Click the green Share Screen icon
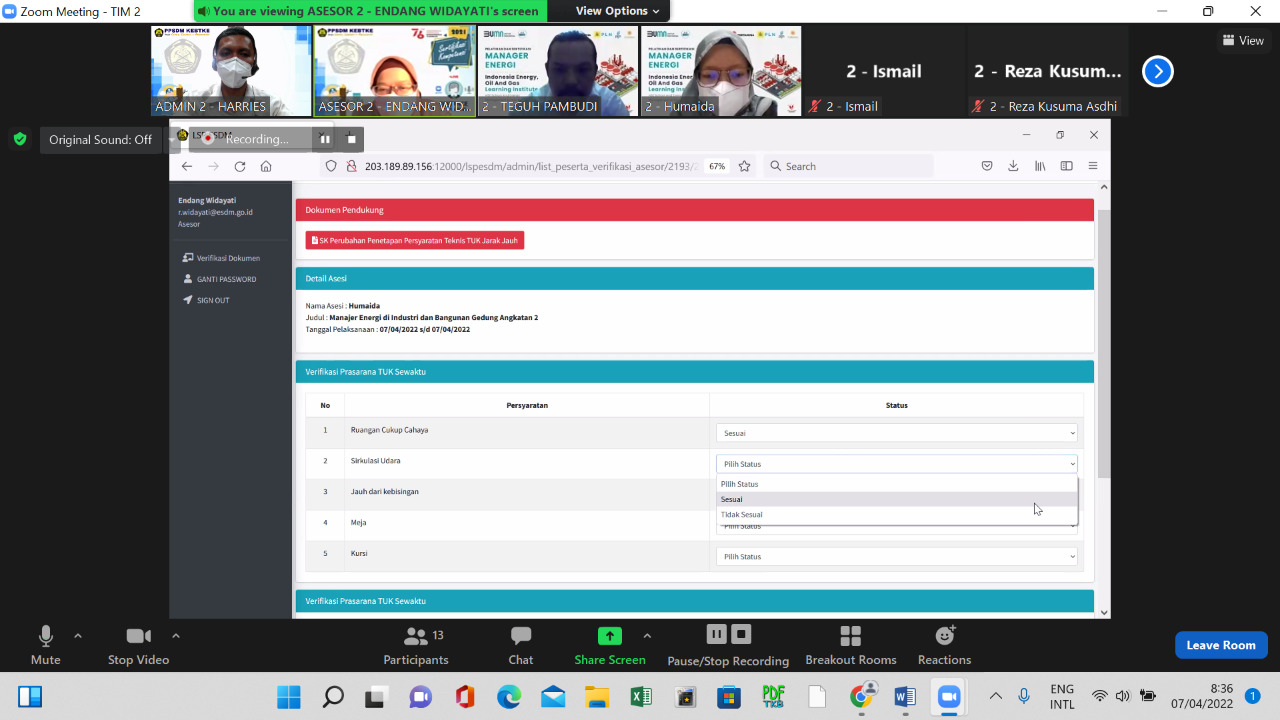The height and width of the screenshot is (720, 1280). tap(610, 636)
